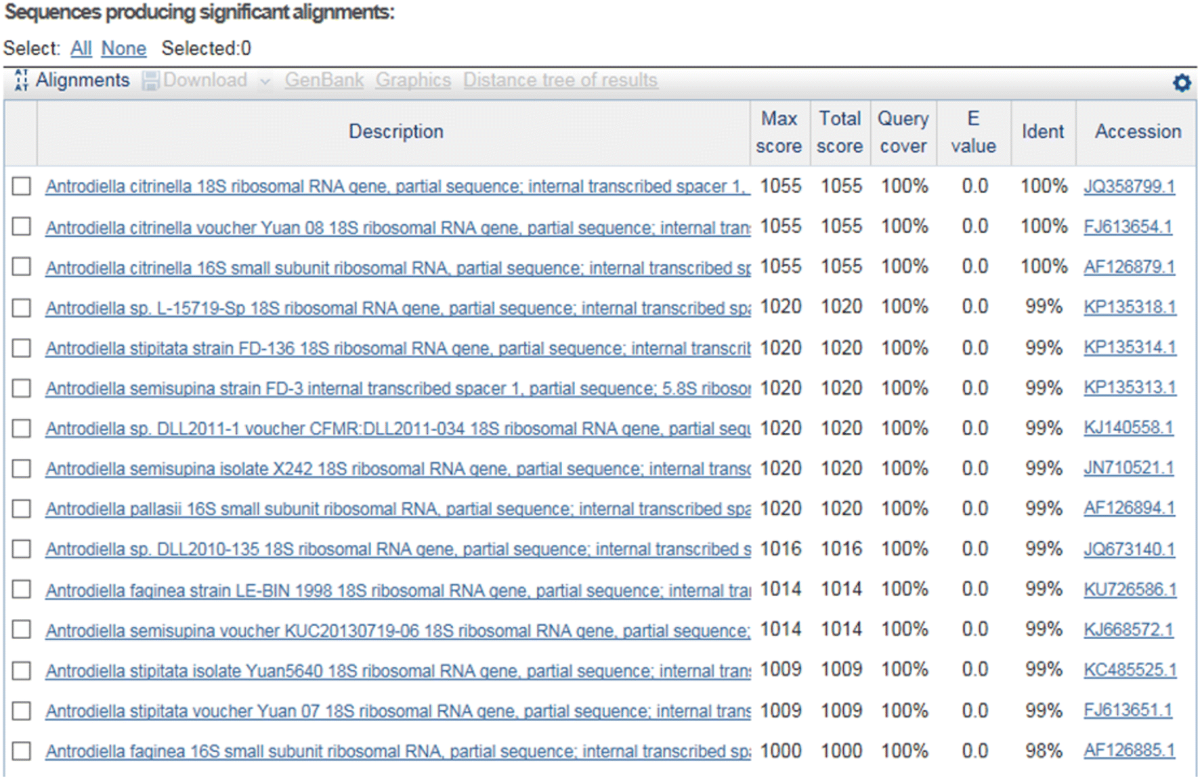Open Antrodiella pallasii 16S description link

[398, 509]
